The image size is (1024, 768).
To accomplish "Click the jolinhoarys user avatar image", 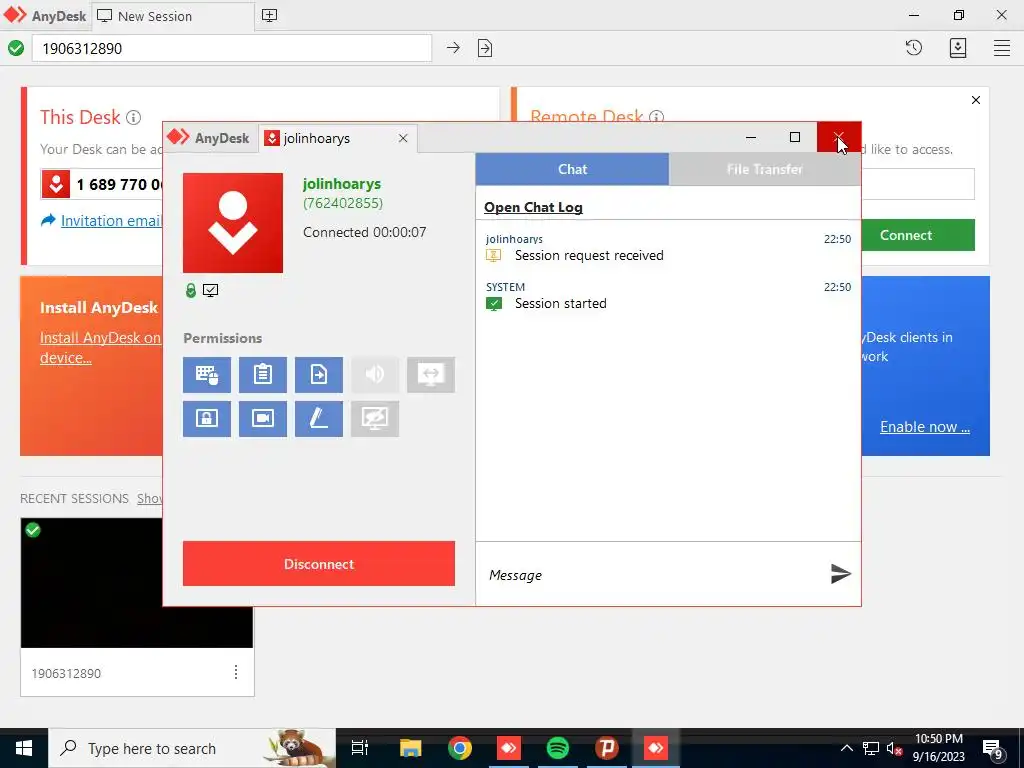I will (232, 223).
